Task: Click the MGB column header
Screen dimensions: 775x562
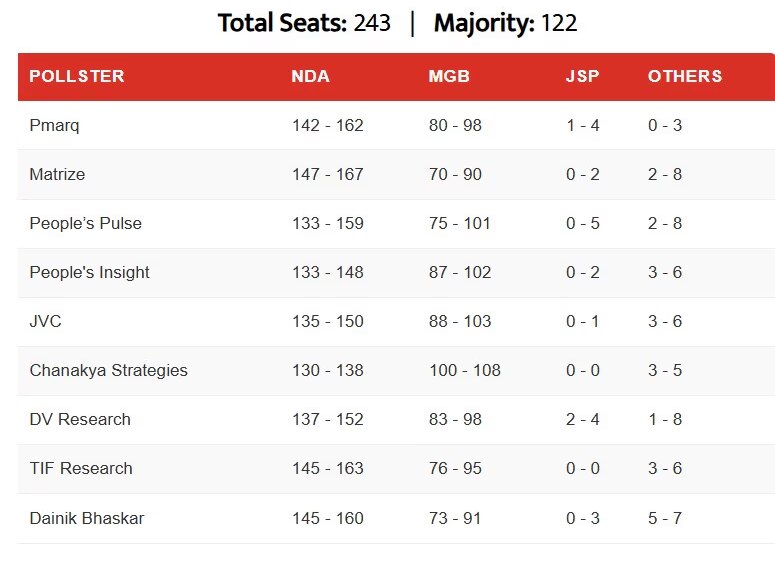Action: pyautogui.click(x=449, y=76)
